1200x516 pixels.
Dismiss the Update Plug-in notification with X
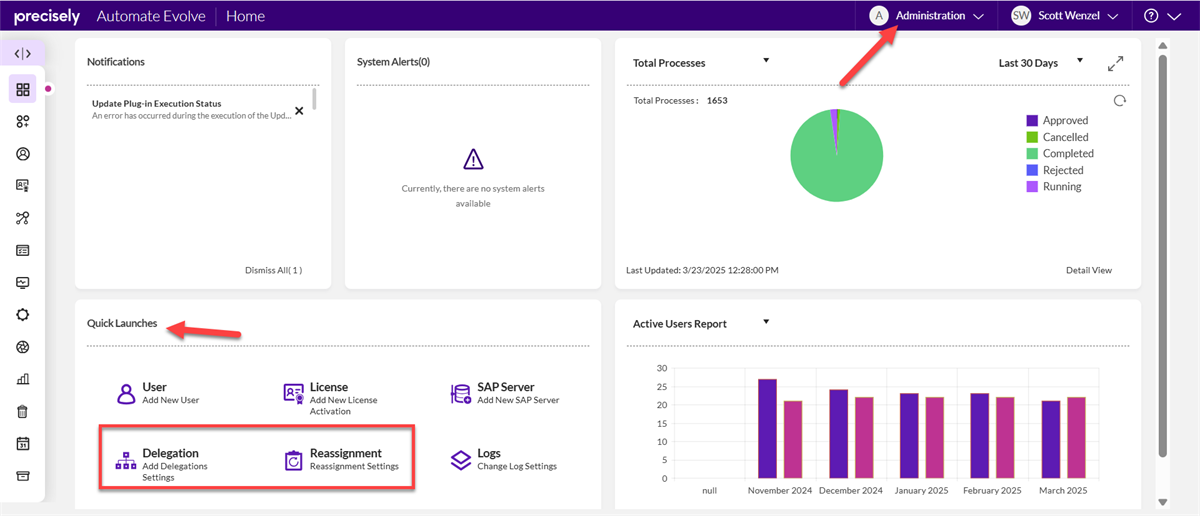(x=299, y=110)
